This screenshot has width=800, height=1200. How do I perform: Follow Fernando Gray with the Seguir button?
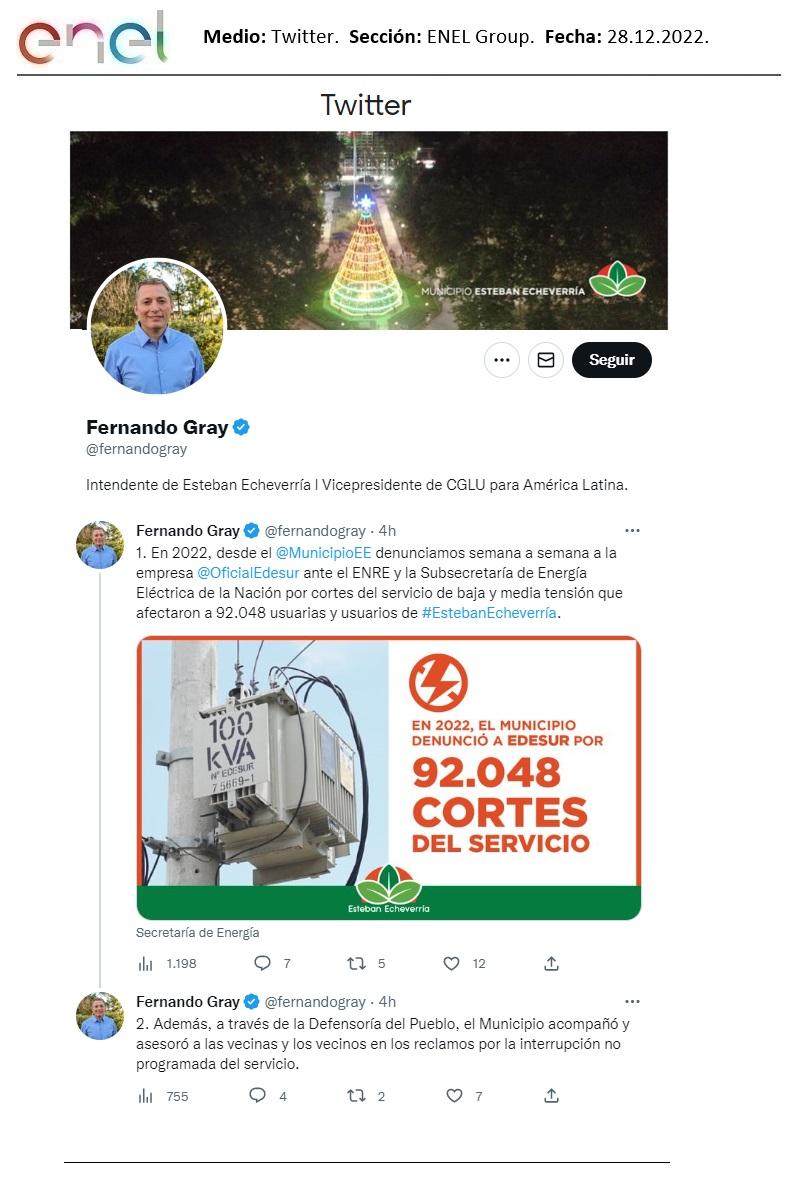click(612, 360)
